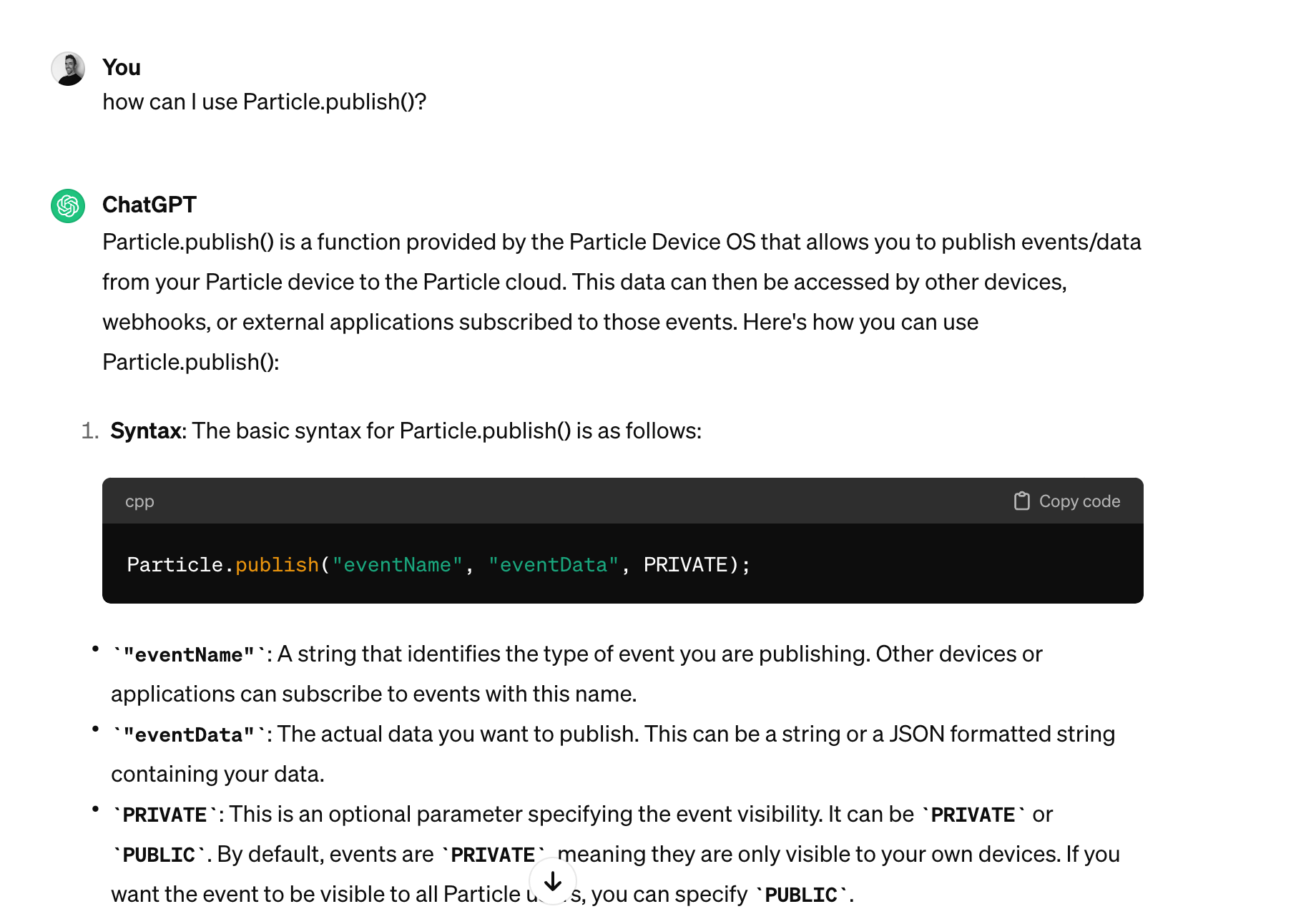Click the clipboard icon beside Copy code
Viewport: 1306px width, 924px height.
coord(1021,501)
